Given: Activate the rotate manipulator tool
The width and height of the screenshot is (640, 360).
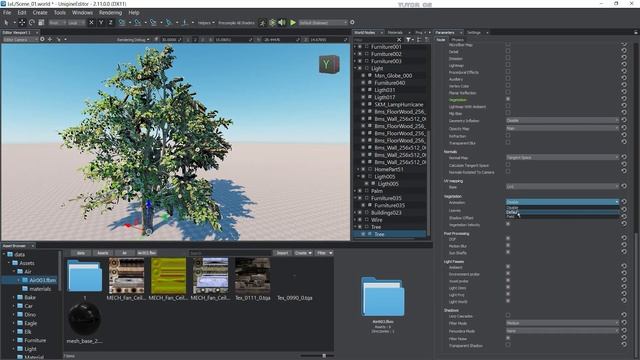Looking at the screenshot, I should [x=31, y=22].
